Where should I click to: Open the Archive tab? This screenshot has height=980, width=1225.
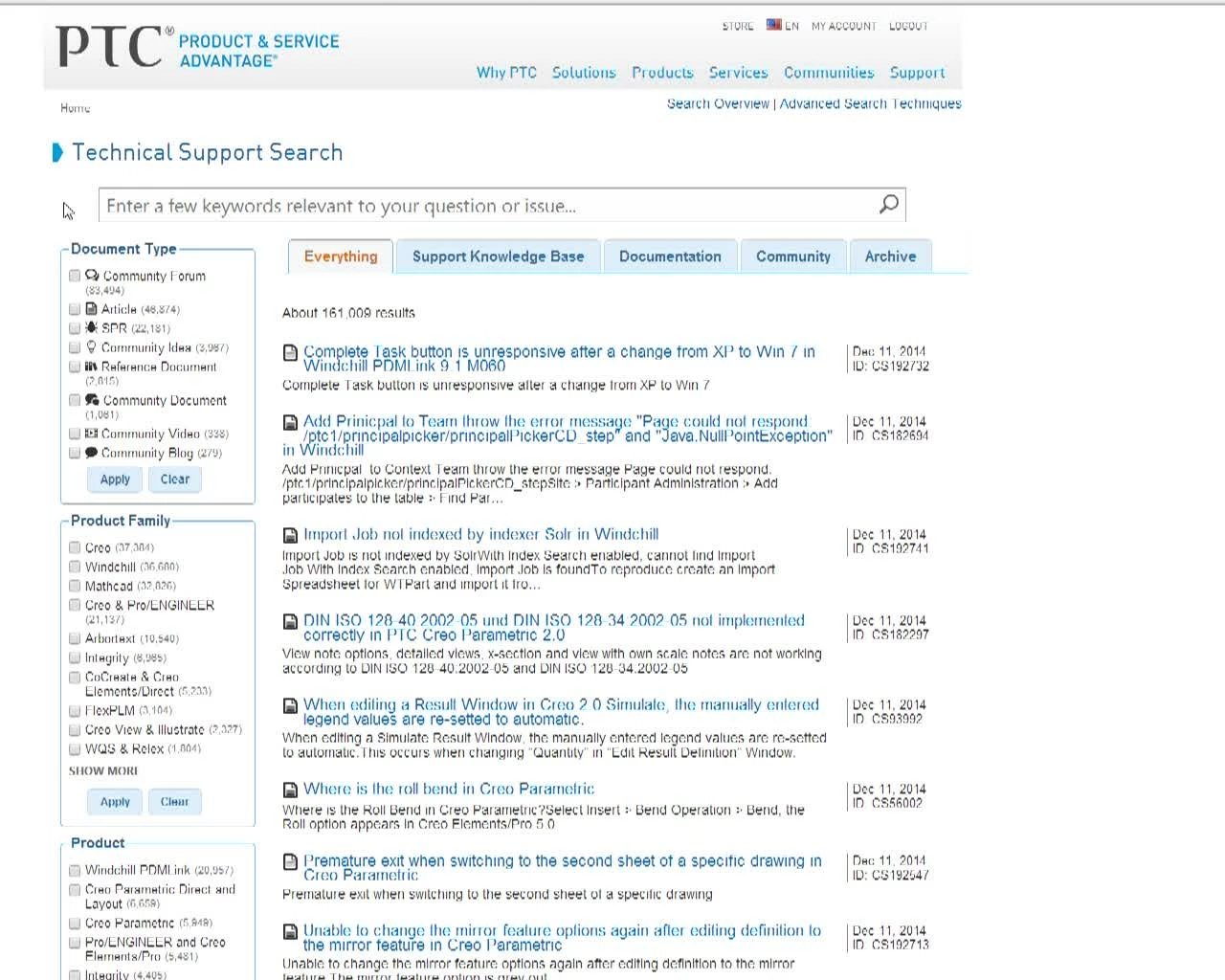(x=890, y=256)
